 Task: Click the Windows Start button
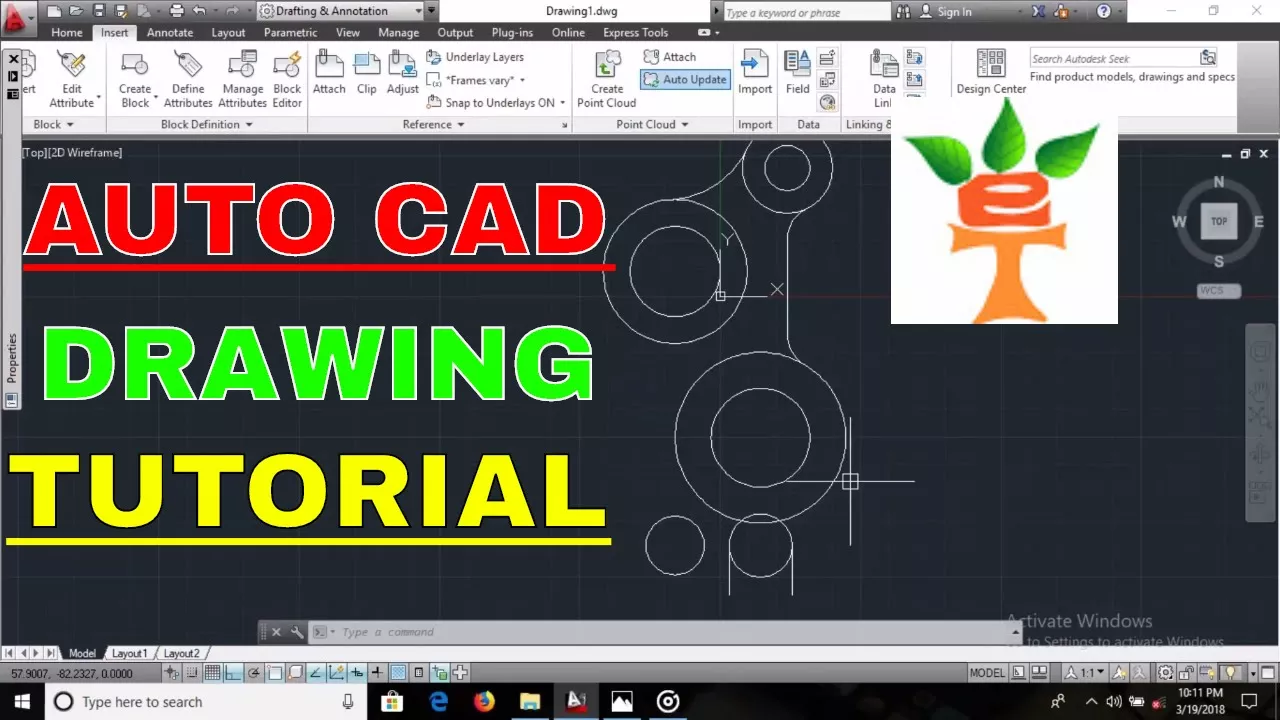coord(23,701)
